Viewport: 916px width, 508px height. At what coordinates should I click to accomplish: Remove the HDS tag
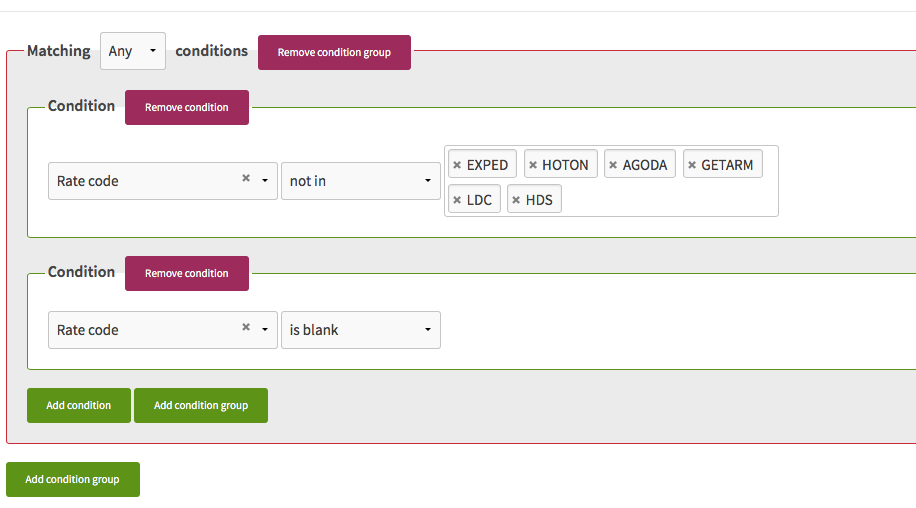click(516, 200)
